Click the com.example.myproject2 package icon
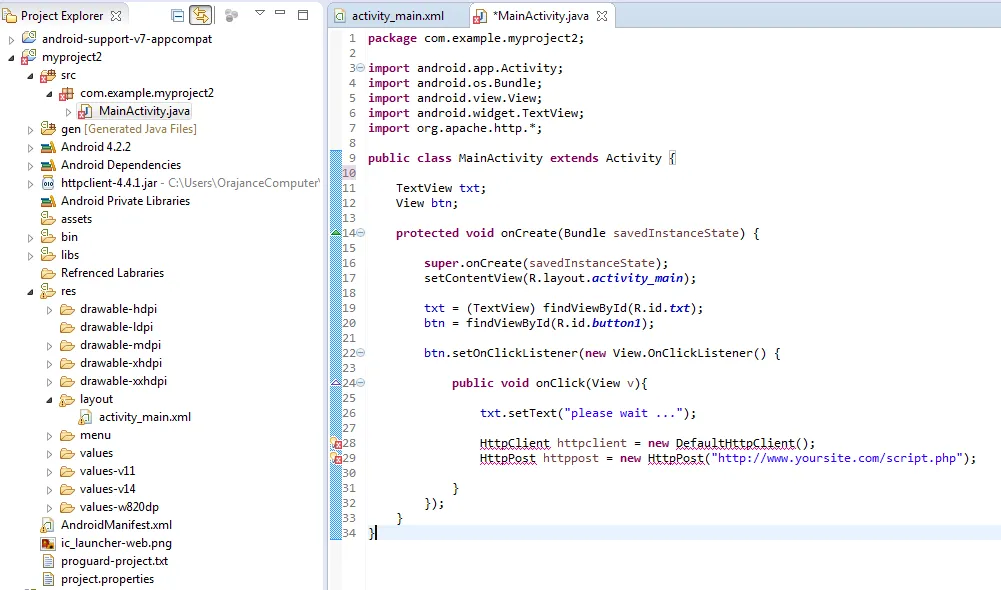The width and height of the screenshot is (1001, 590). click(x=66, y=94)
